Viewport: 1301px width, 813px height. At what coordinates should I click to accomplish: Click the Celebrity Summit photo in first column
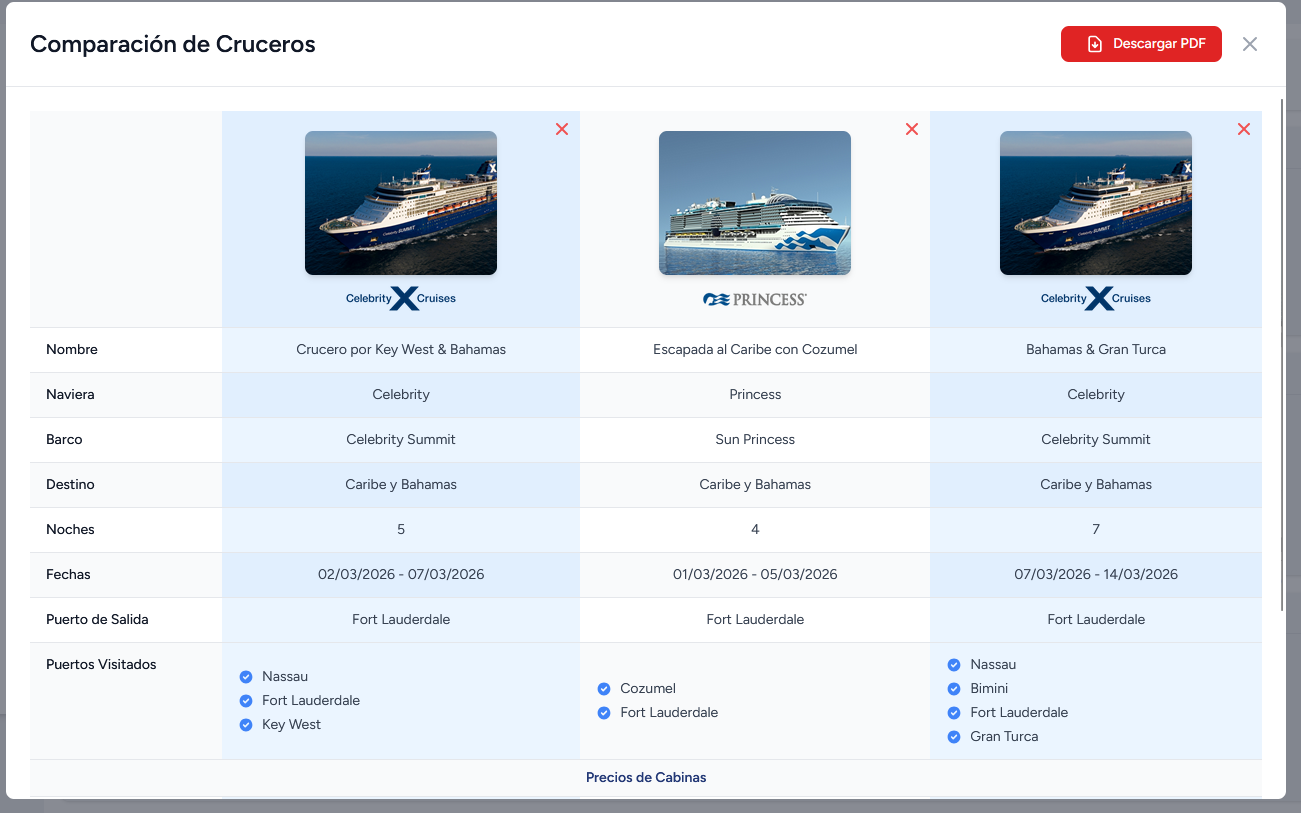(x=400, y=203)
